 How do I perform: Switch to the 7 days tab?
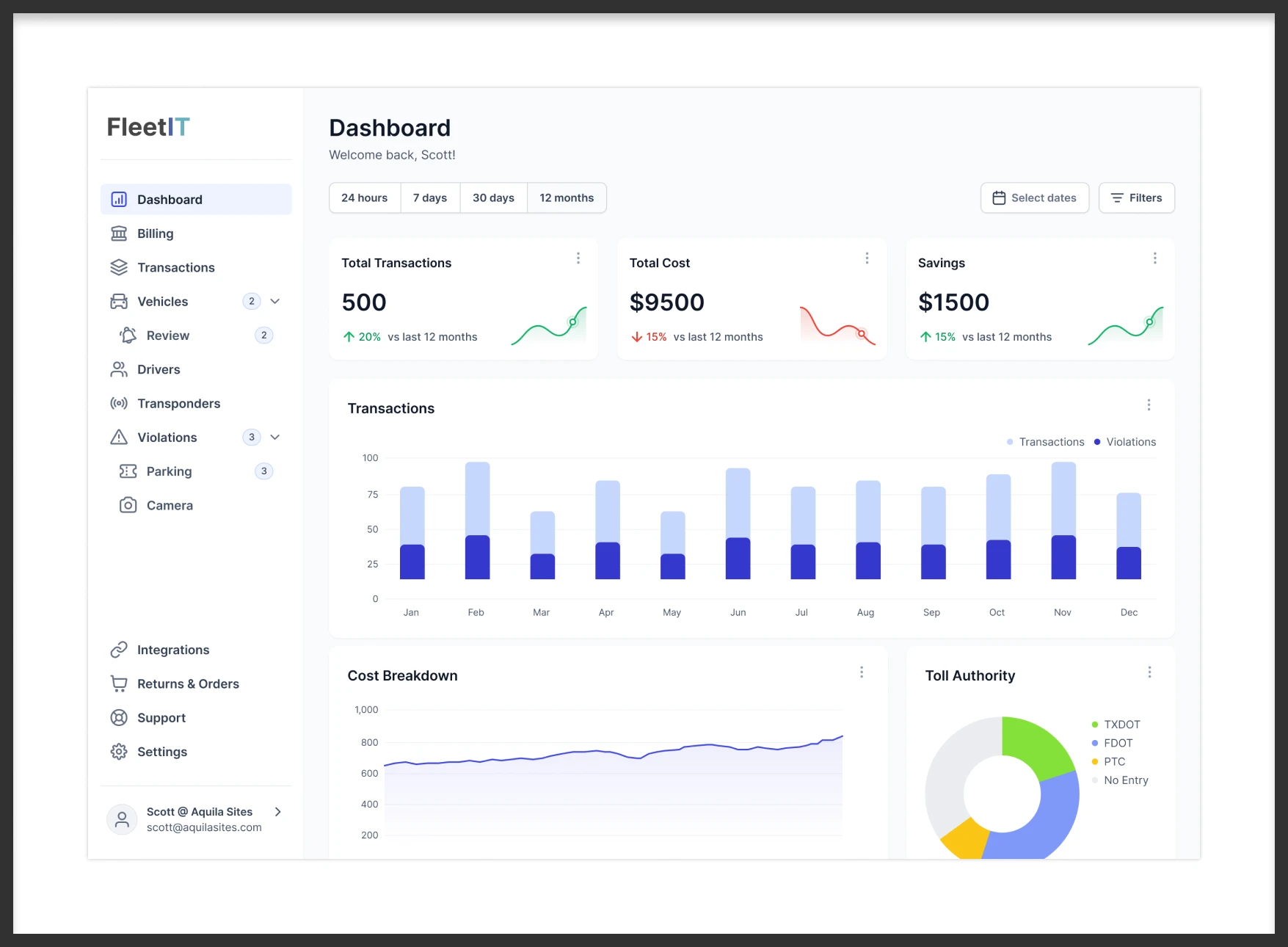[x=430, y=198]
